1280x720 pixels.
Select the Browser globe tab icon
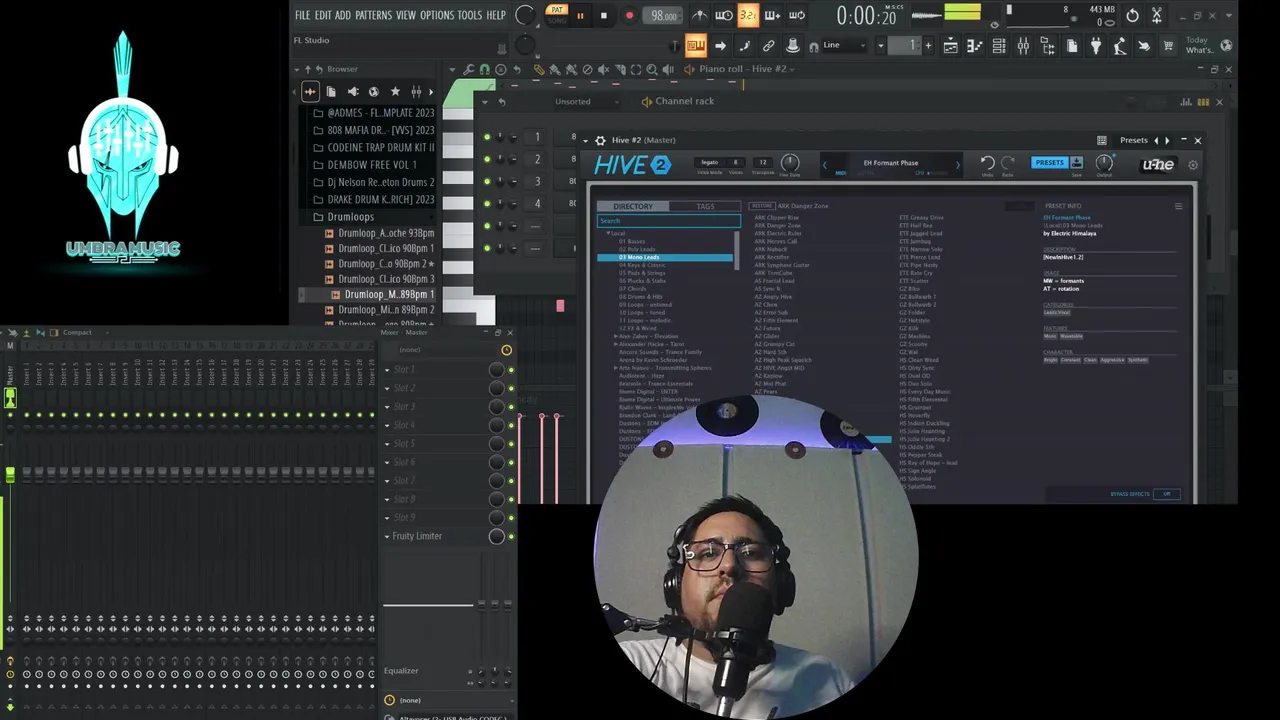tap(373, 92)
